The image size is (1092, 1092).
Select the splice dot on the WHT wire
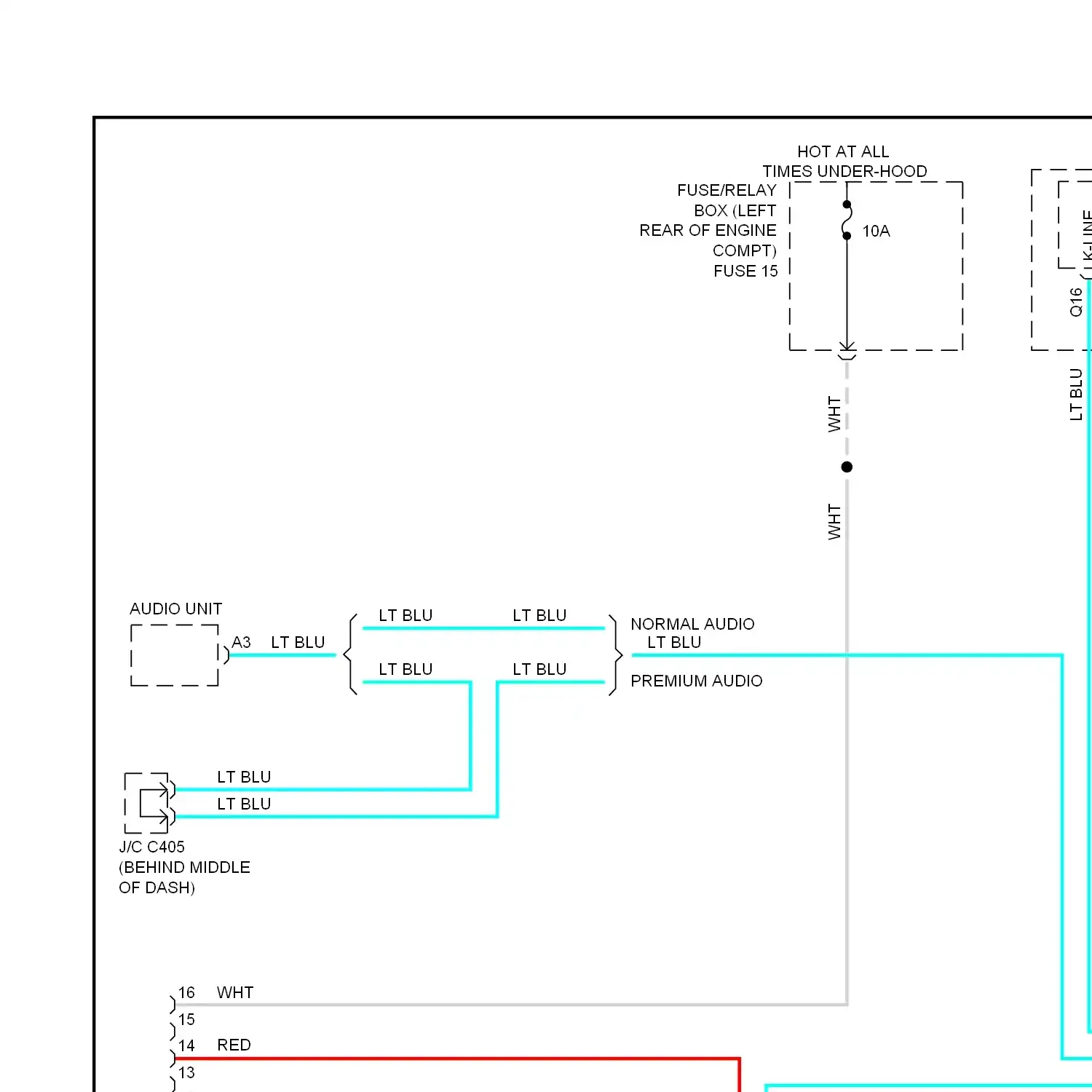(847, 467)
